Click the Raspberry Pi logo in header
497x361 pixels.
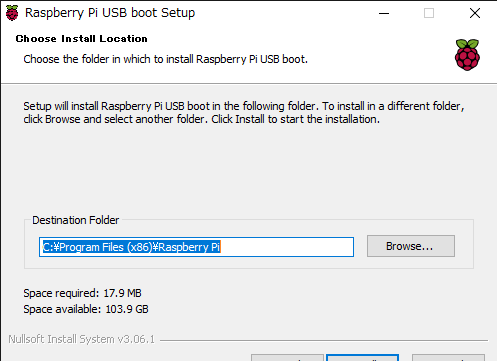467,55
